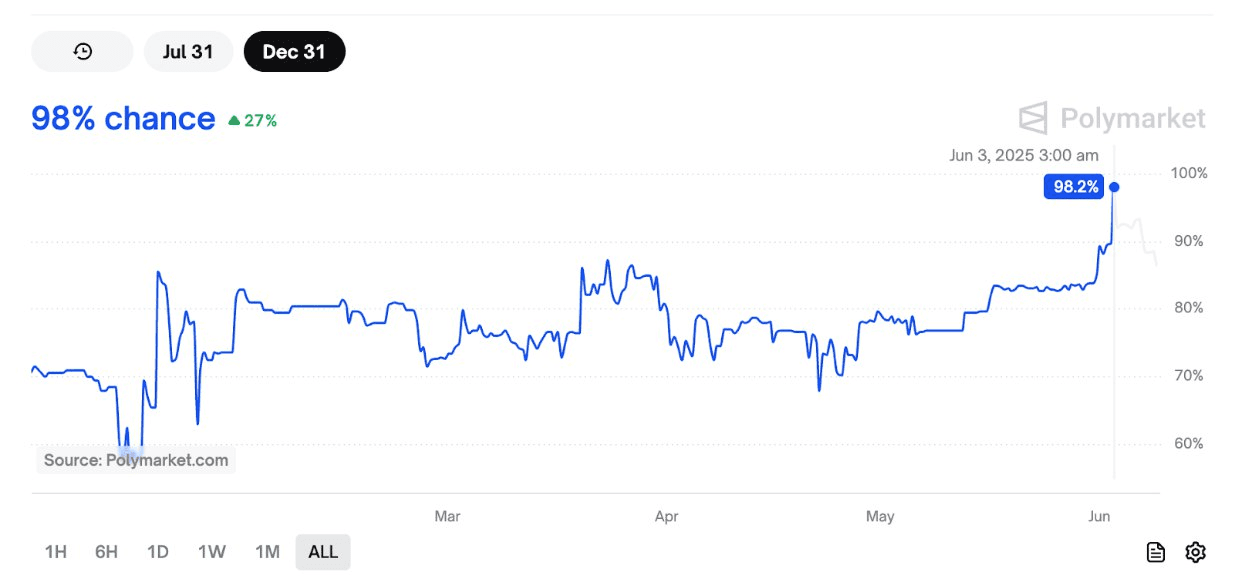Select the ALL time range
Viewport: 1254px width, 582px height.
pos(323,552)
